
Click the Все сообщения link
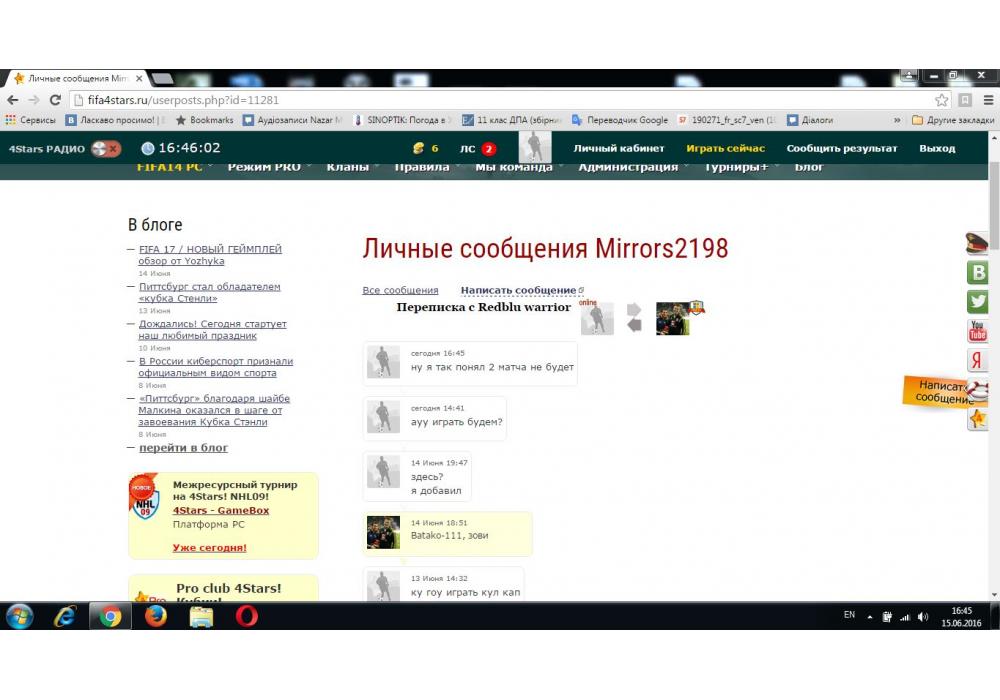[x=400, y=290]
